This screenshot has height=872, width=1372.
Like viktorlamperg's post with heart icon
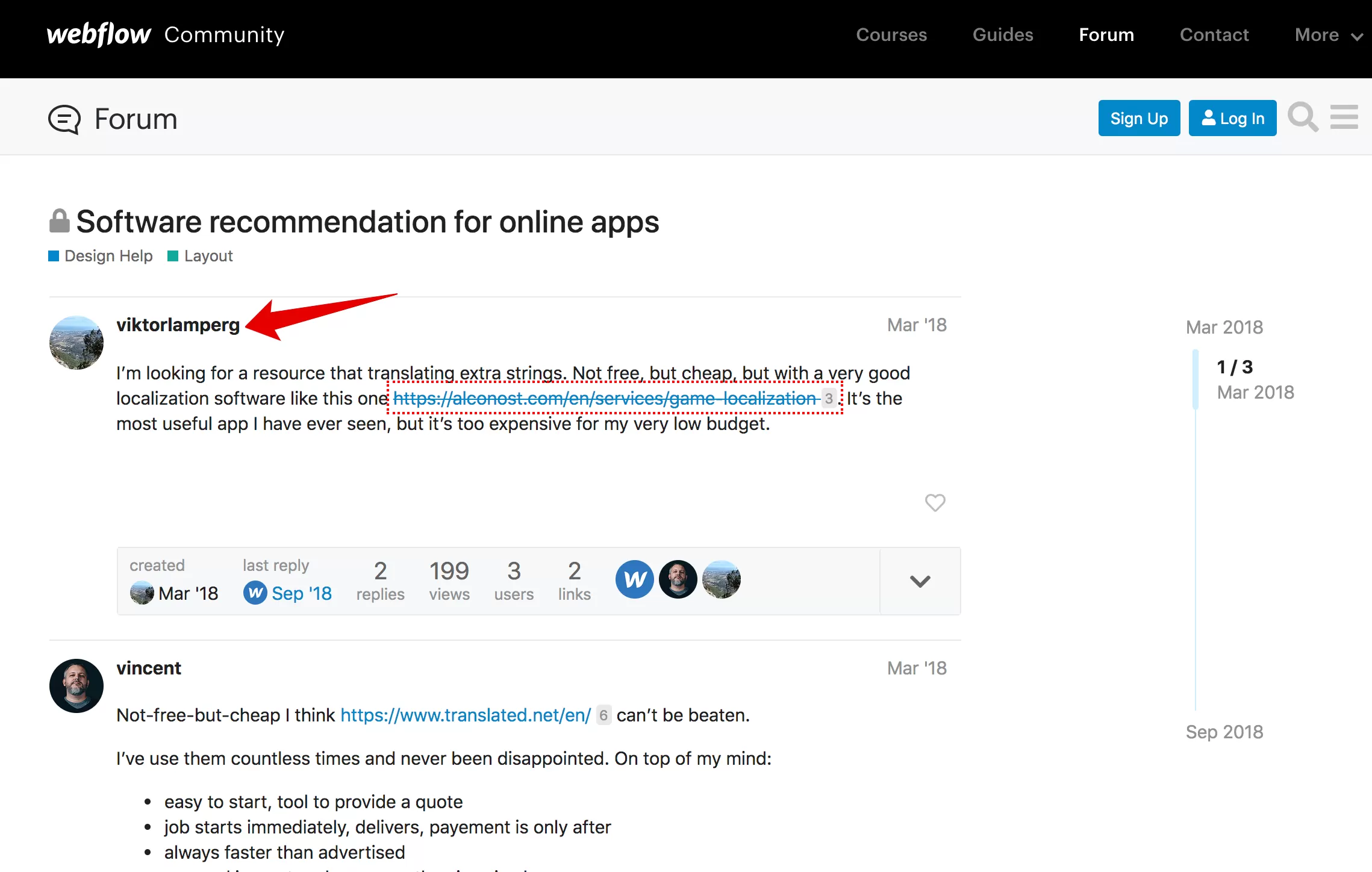[935, 502]
